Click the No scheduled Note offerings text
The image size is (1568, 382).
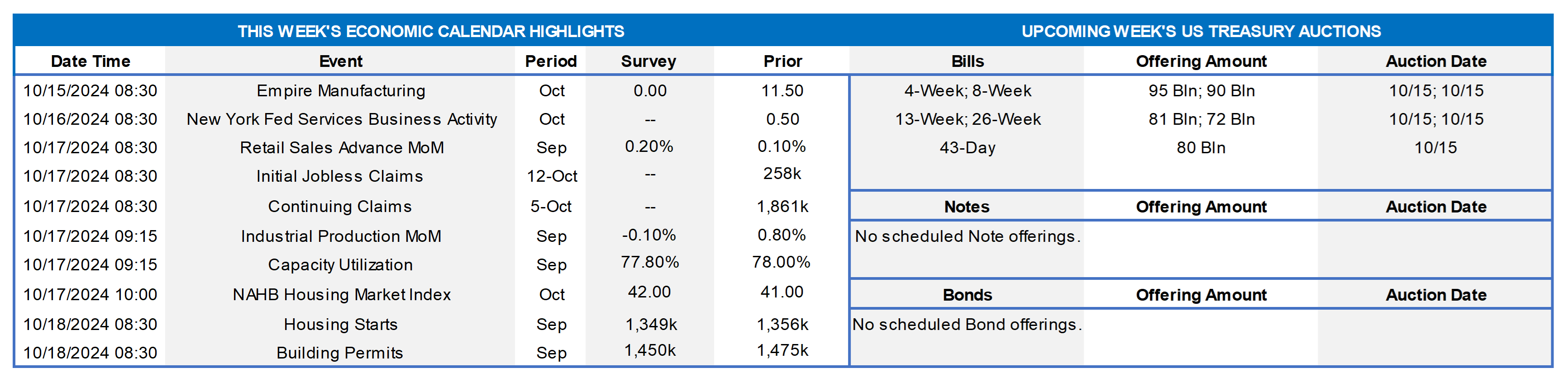click(967, 236)
